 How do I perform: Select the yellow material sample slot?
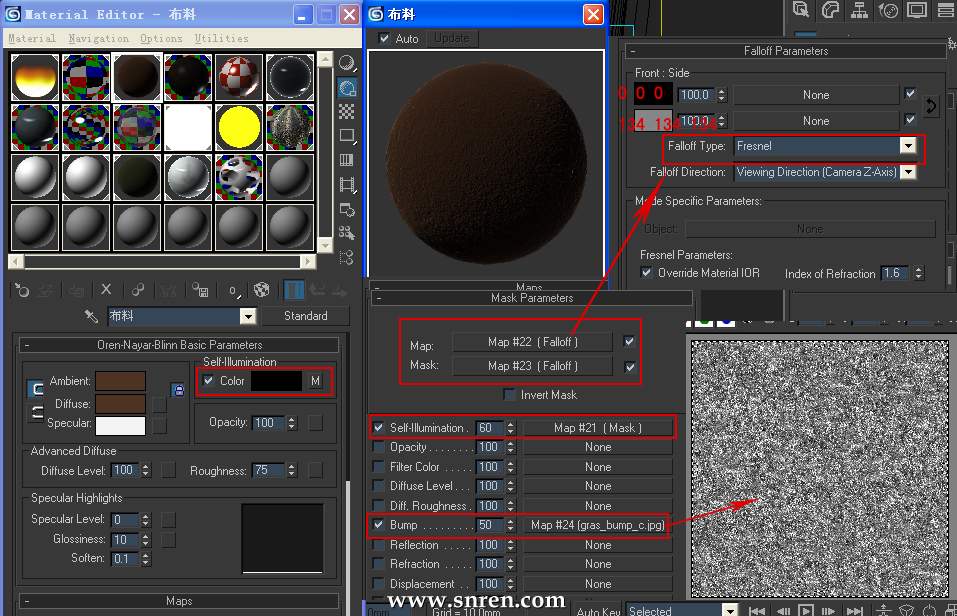coord(239,127)
